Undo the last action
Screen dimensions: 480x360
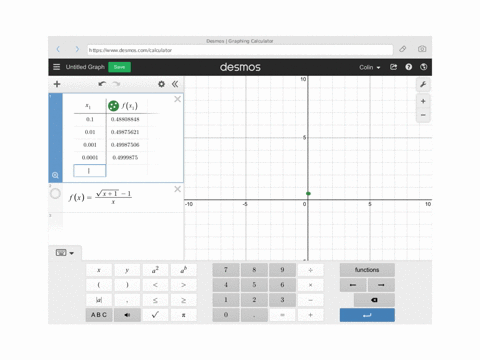[102, 84]
